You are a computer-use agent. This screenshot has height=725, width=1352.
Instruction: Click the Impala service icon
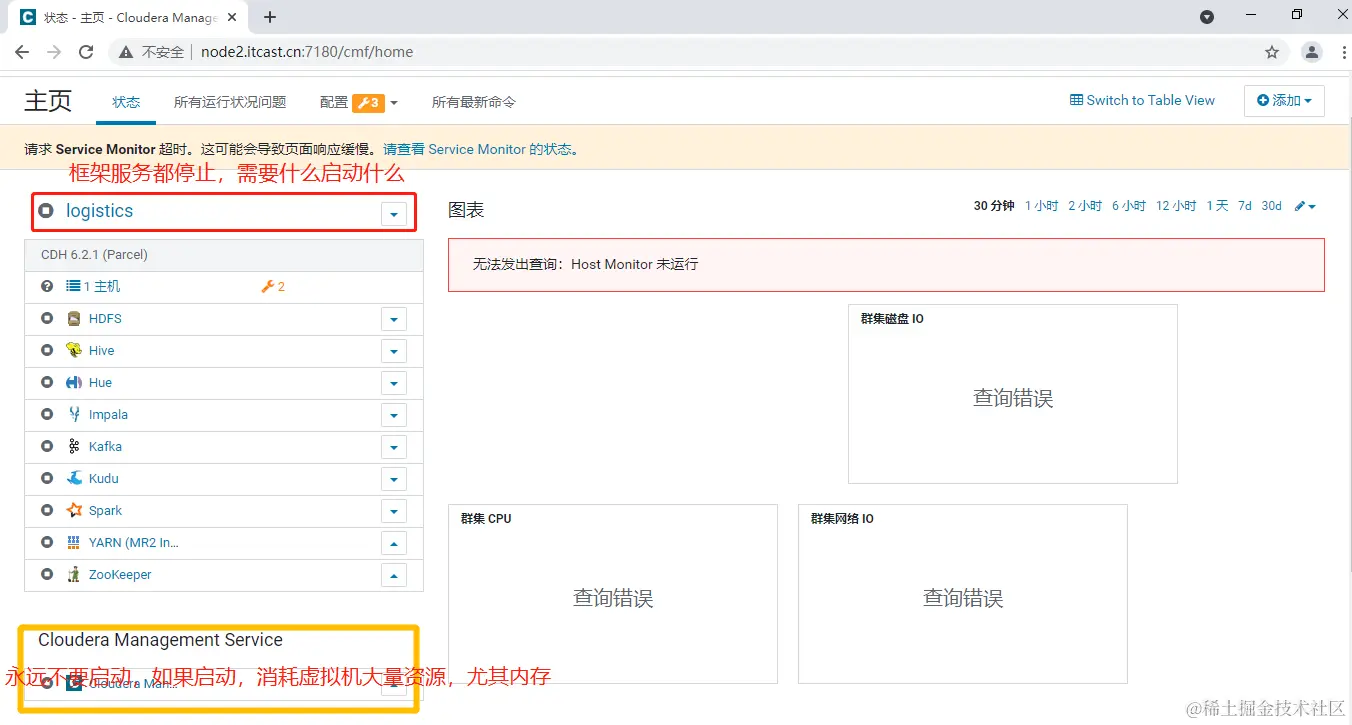tap(73, 414)
